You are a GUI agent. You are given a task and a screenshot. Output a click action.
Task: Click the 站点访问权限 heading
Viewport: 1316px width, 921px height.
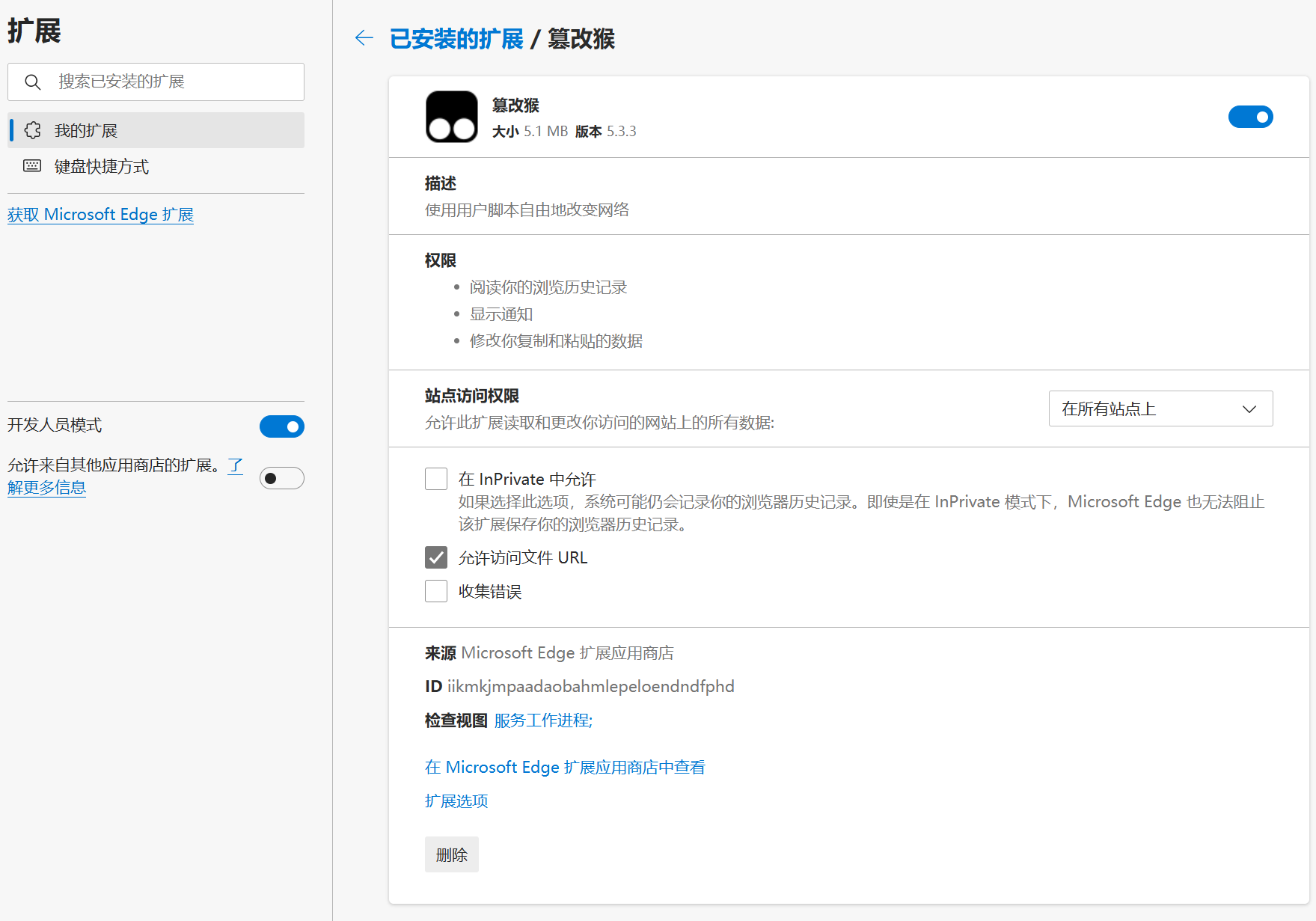click(x=472, y=396)
